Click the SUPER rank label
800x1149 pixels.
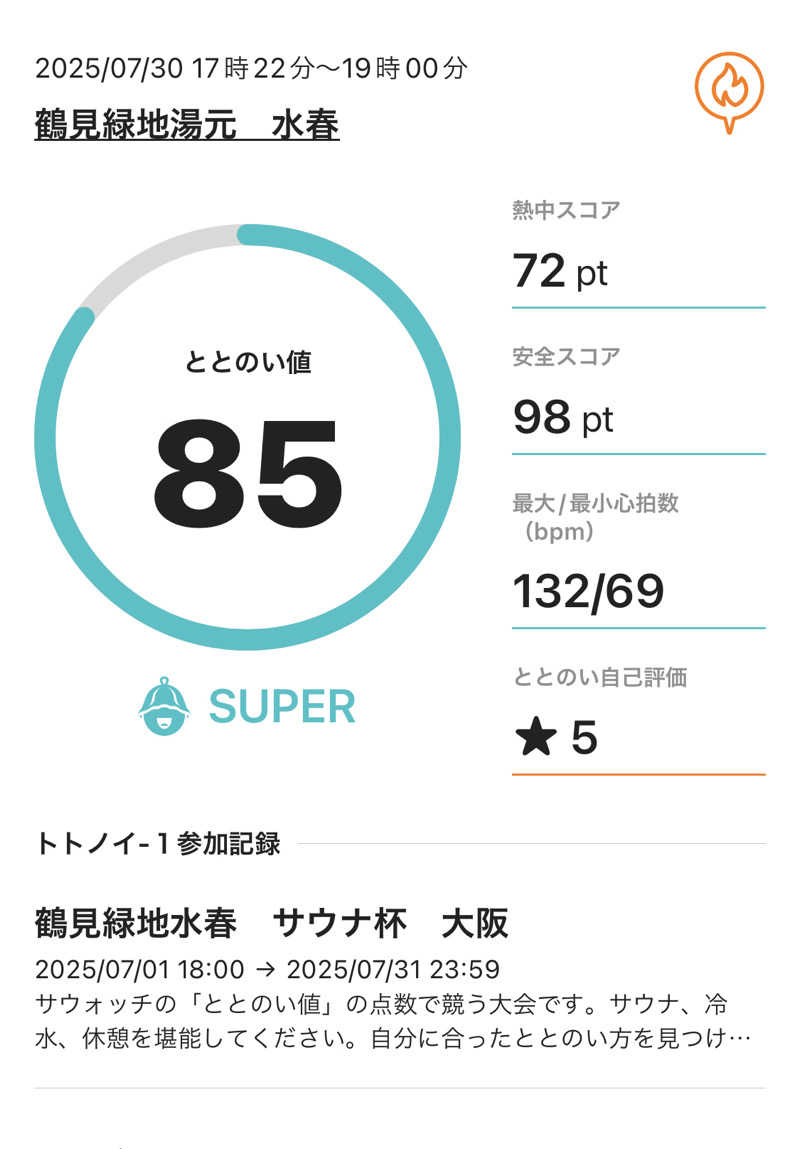282,707
